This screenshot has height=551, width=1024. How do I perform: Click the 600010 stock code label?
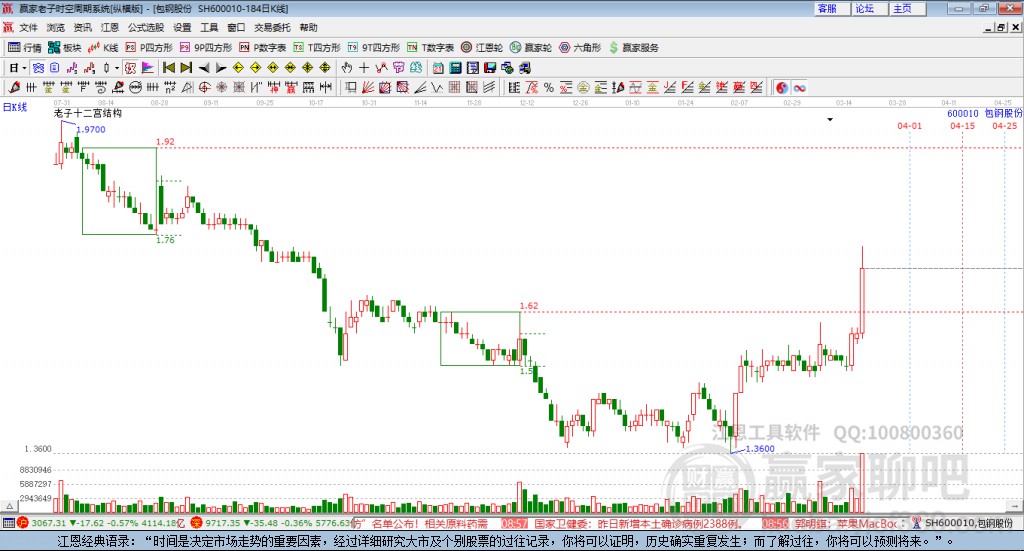963,114
